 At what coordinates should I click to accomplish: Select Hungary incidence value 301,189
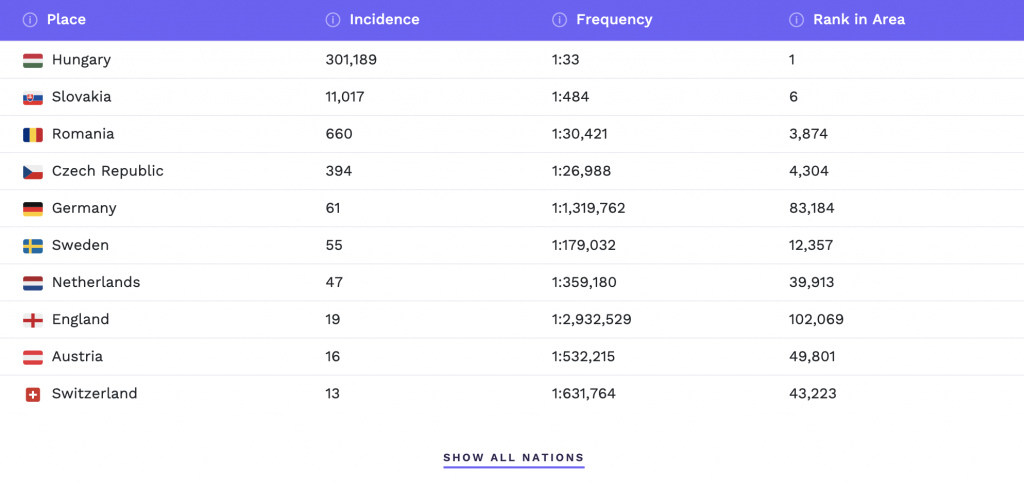(x=351, y=60)
